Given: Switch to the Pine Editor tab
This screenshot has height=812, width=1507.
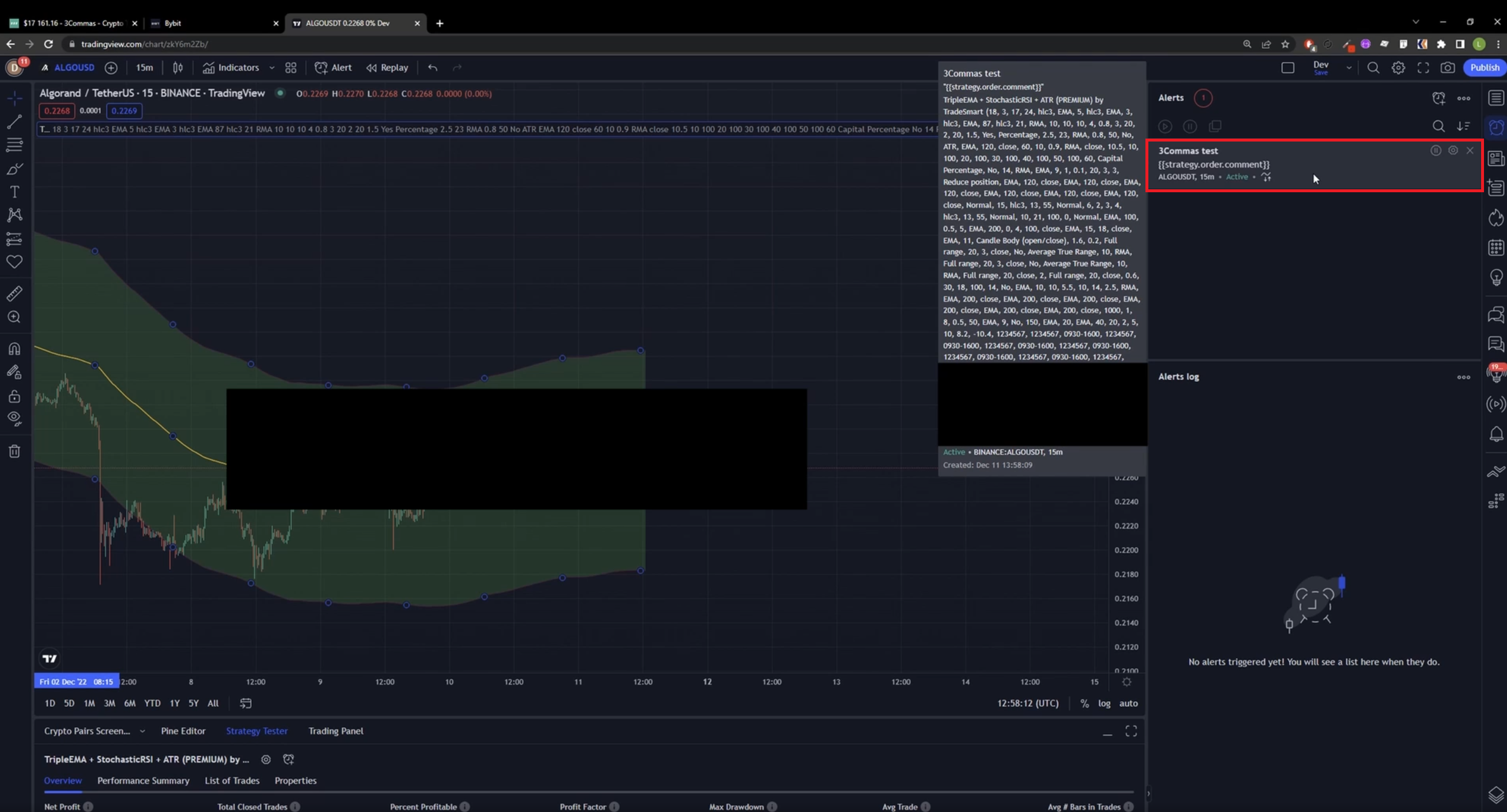Looking at the screenshot, I should [x=183, y=731].
